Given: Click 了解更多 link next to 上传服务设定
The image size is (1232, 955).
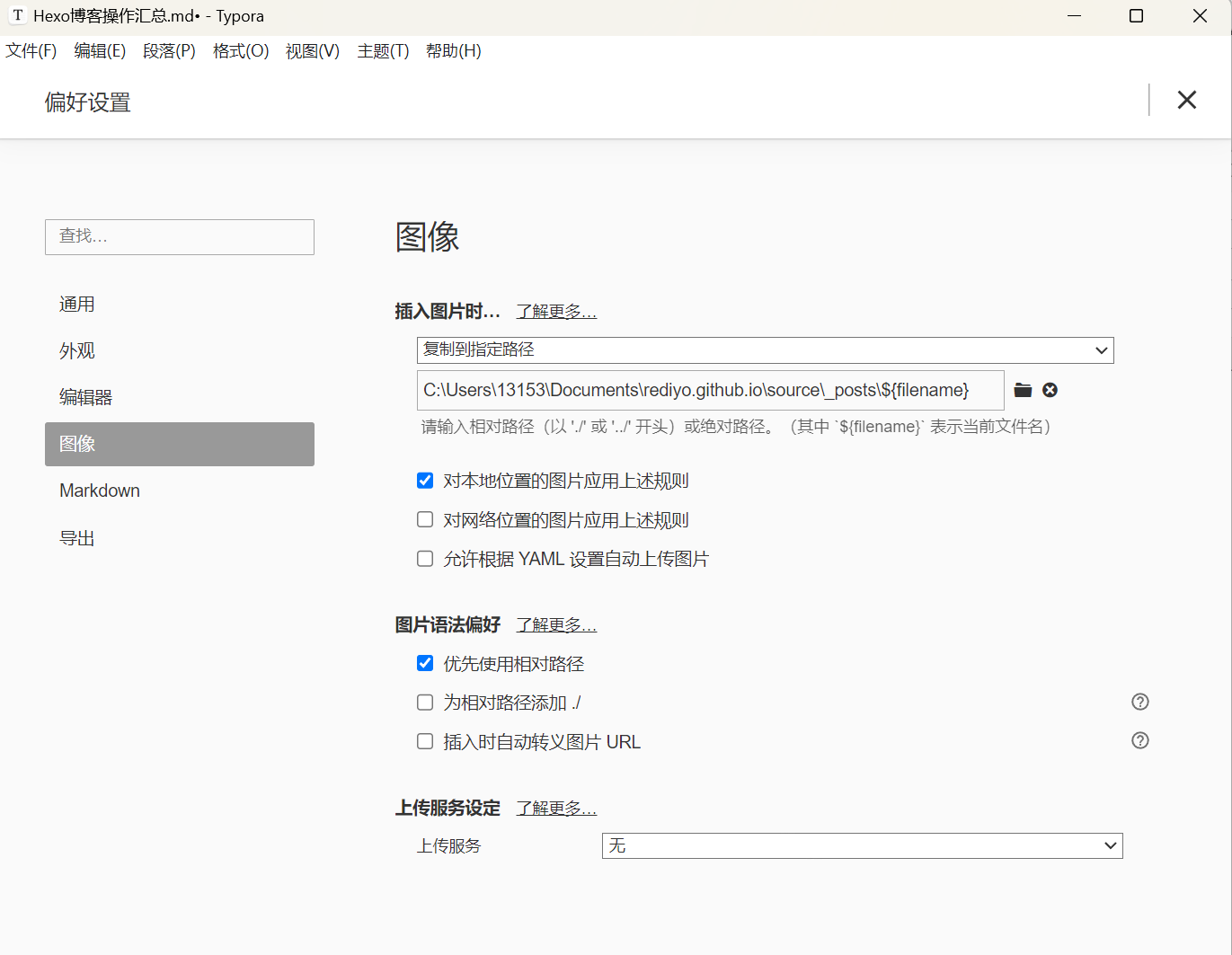Looking at the screenshot, I should point(556,809).
